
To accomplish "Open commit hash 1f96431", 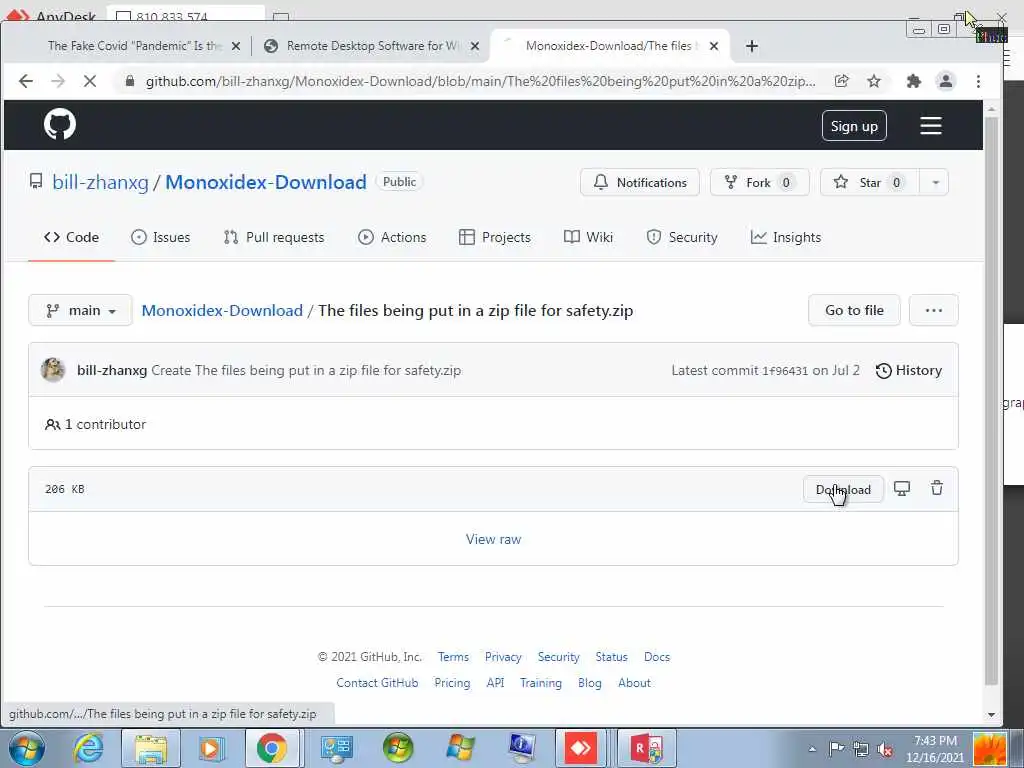I will click(x=785, y=371).
